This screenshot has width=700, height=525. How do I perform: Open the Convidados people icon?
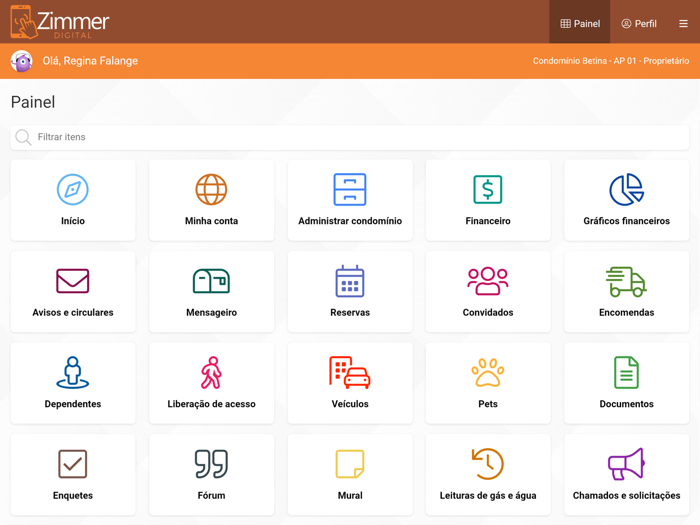coord(488,281)
